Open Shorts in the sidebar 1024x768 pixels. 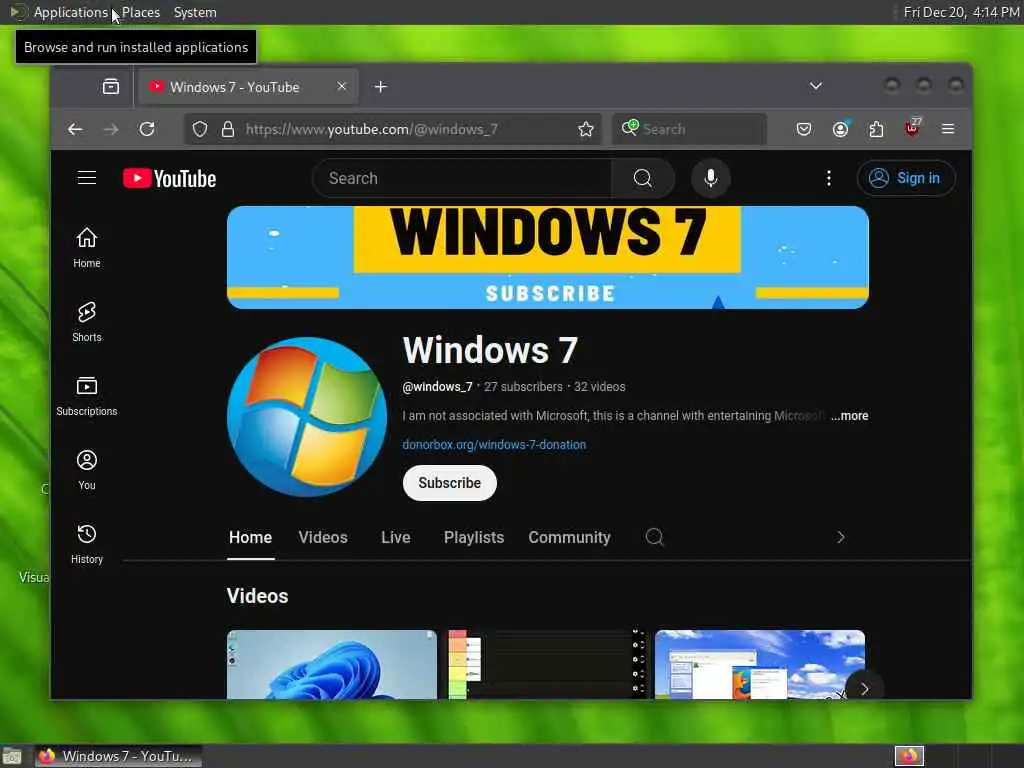click(x=87, y=323)
